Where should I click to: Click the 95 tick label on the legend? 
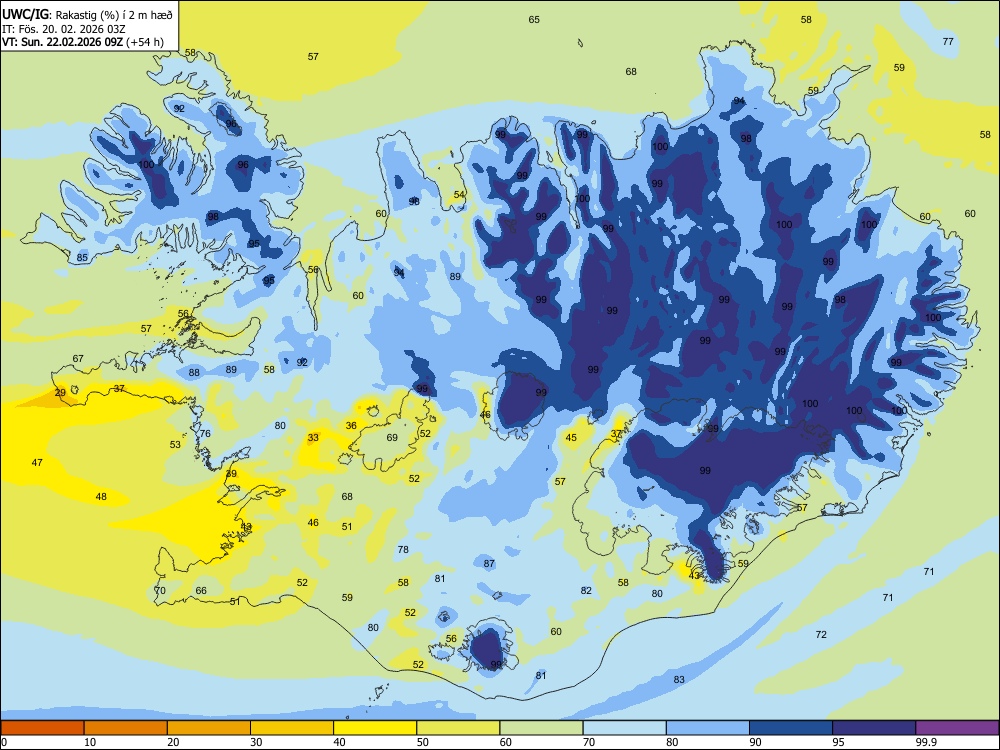pyautogui.click(x=839, y=742)
